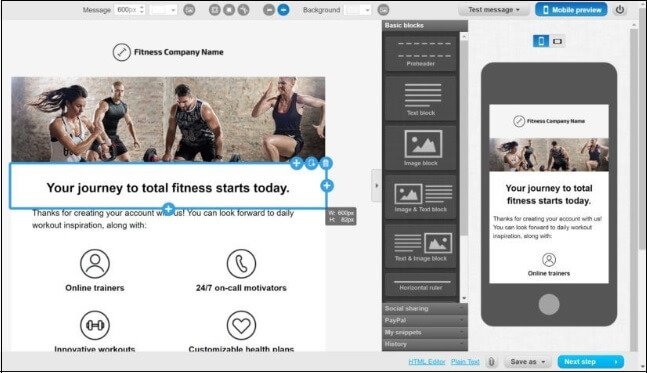Expand the History section

click(x=425, y=344)
